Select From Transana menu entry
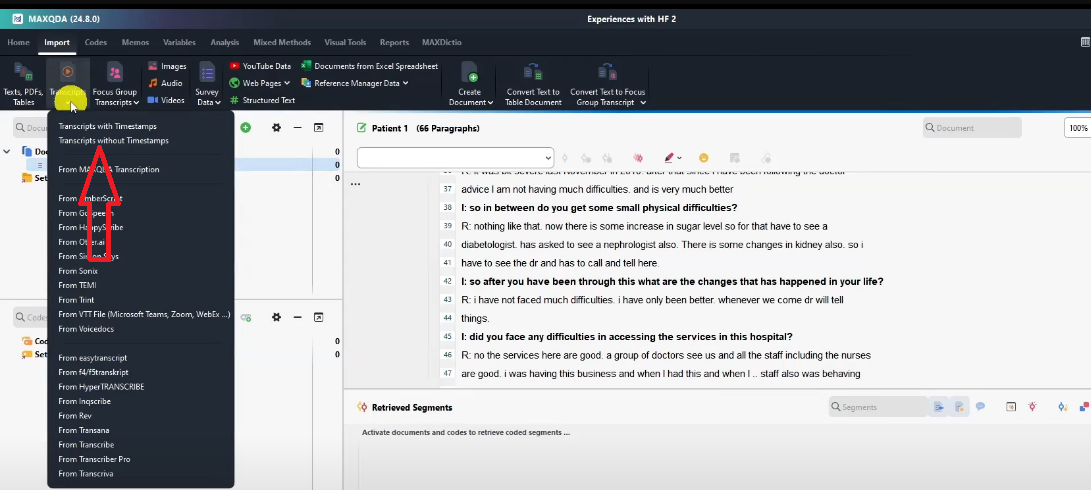This screenshot has width=1091, height=490. pos(83,430)
